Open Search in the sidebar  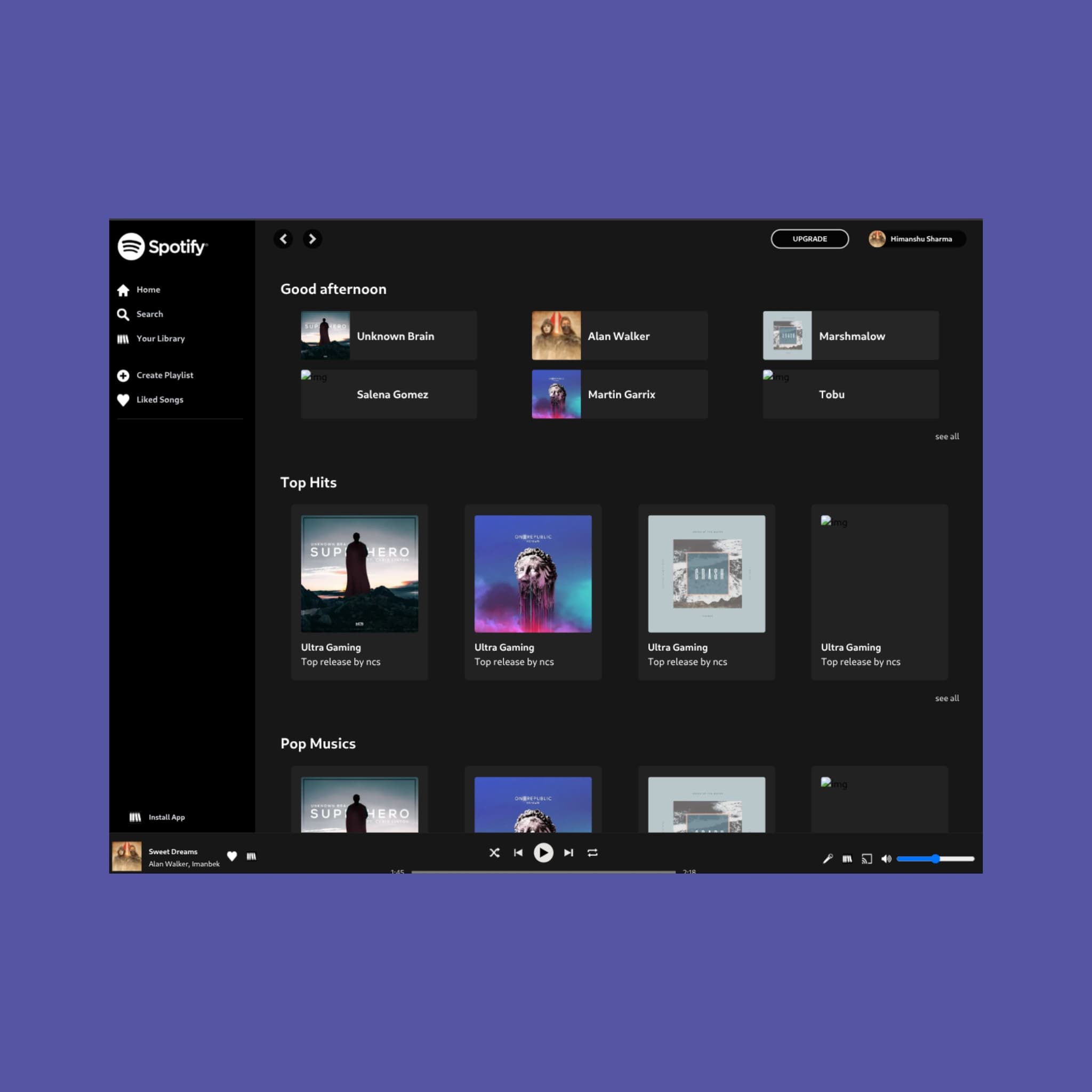(140, 314)
